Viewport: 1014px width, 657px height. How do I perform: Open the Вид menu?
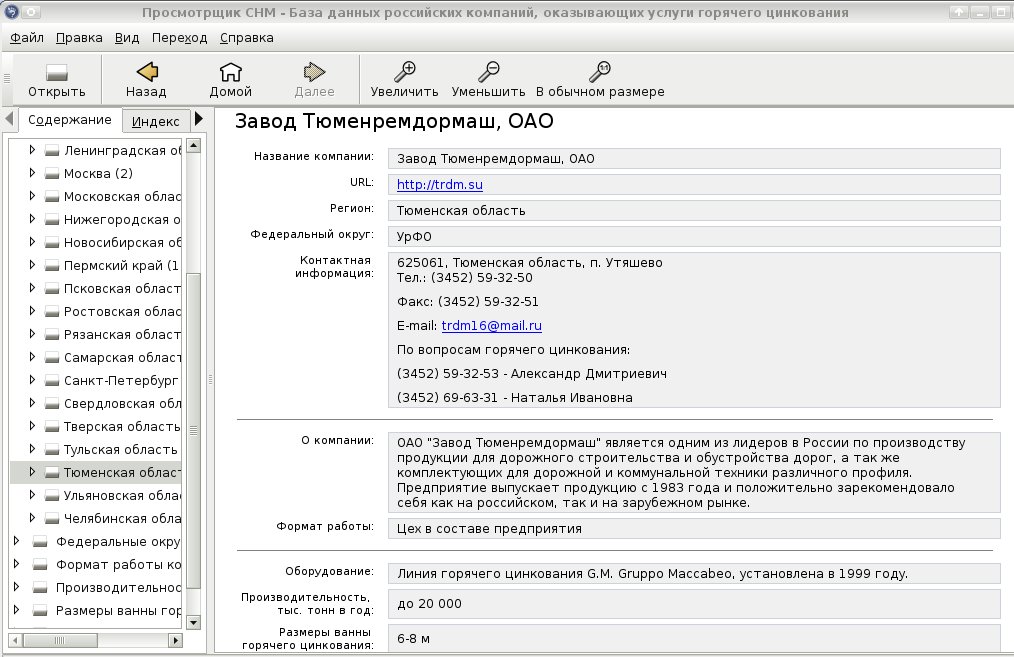tap(127, 38)
